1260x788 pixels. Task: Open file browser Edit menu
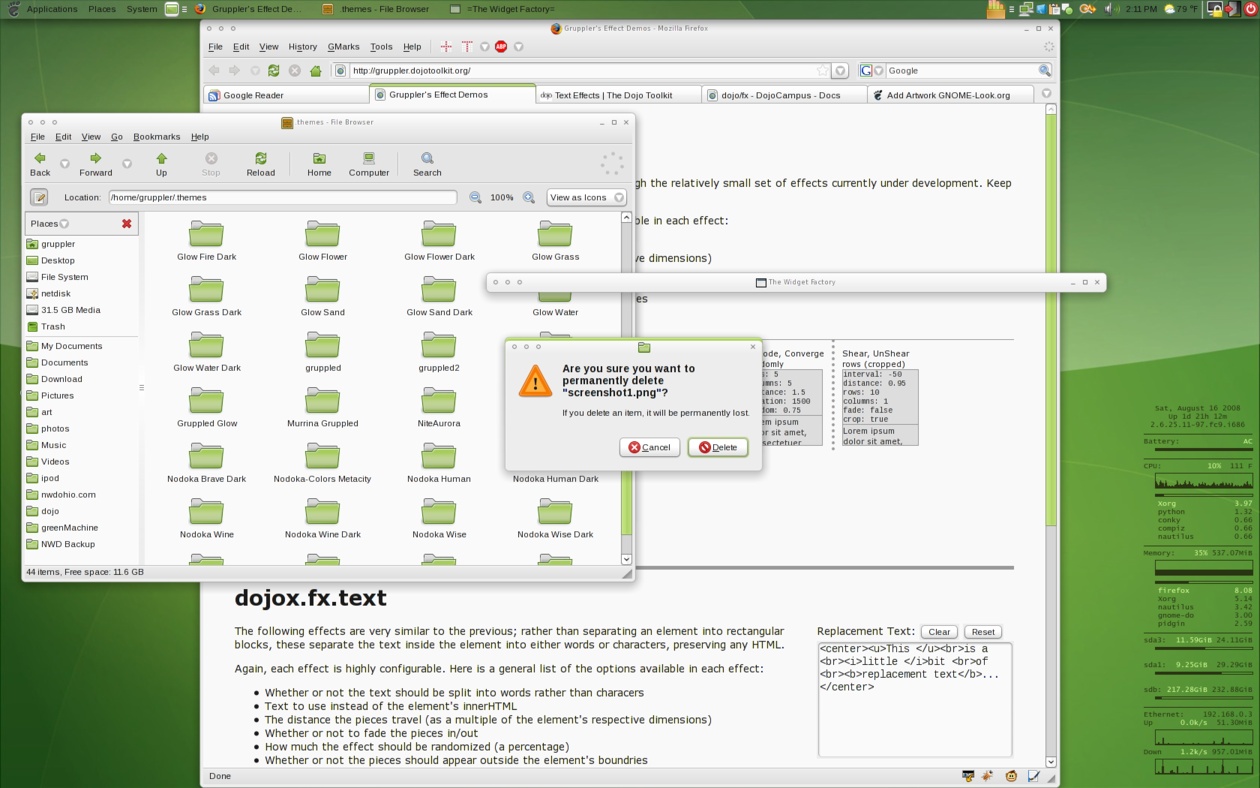pos(63,137)
